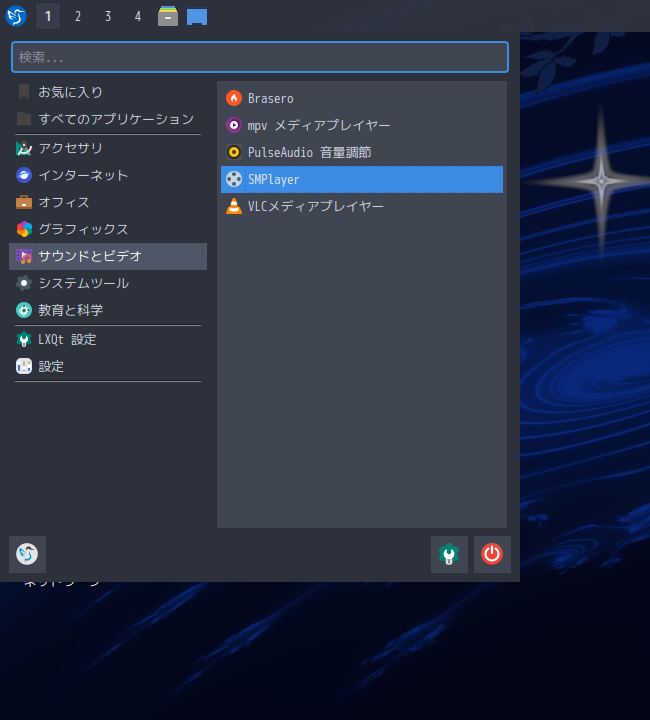Open LXQt settings green gear button
This screenshot has width=650, height=720.
(x=449, y=554)
